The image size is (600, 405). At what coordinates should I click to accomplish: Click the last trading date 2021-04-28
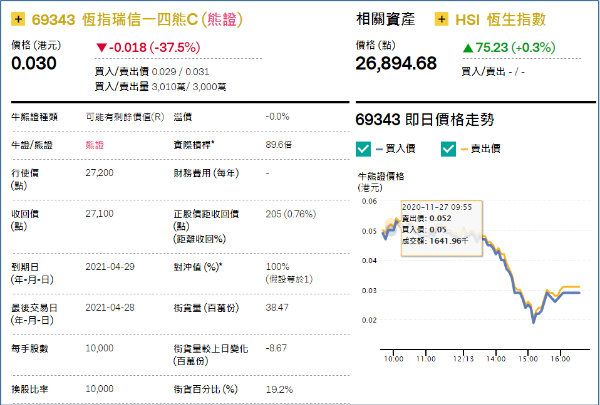[x=110, y=307]
